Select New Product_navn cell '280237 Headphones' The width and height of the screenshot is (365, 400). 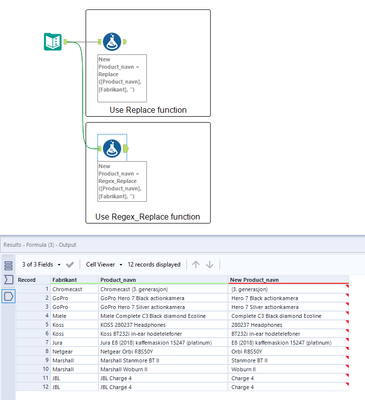288,325
